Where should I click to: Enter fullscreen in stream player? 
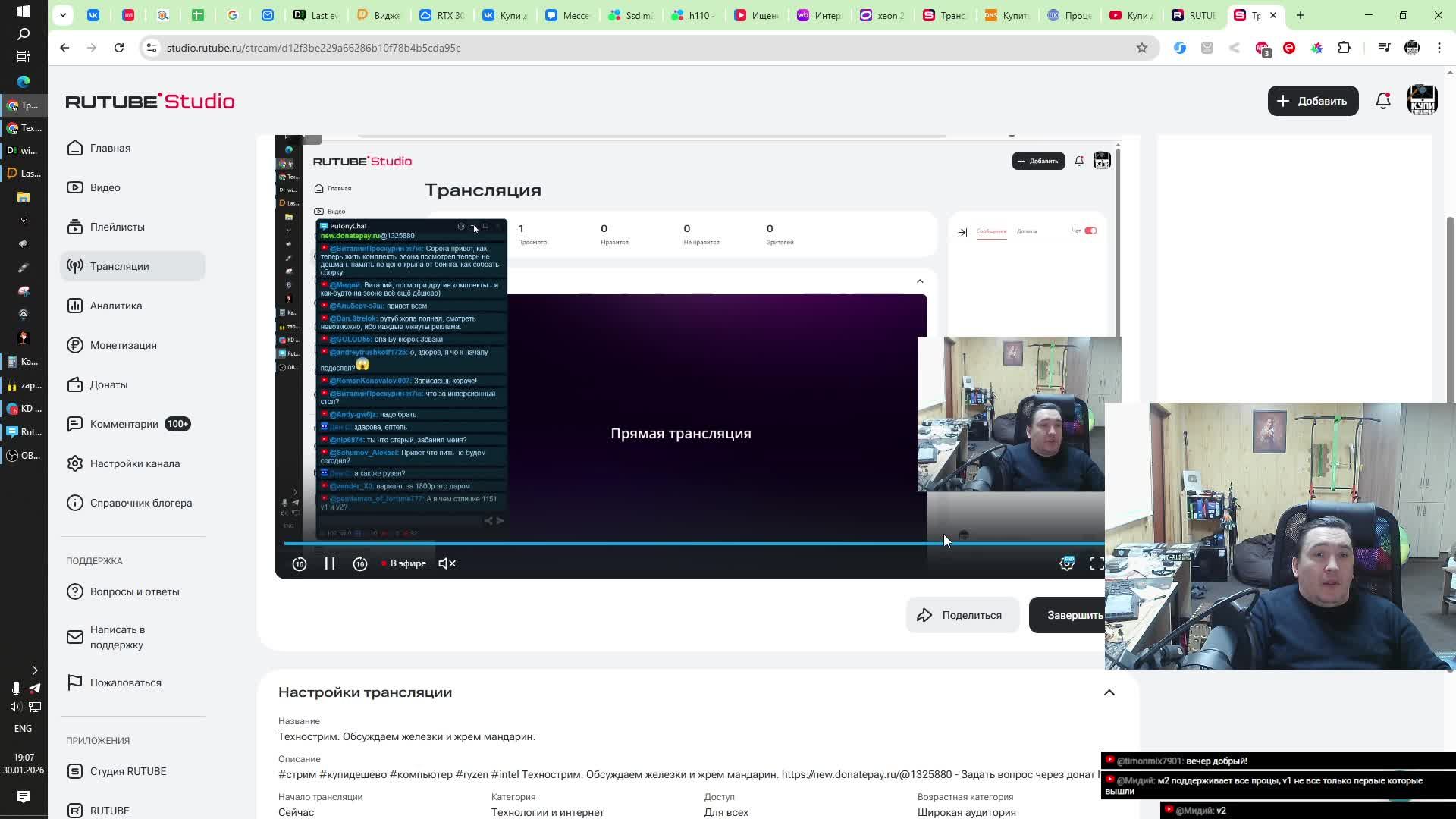pyautogui.click(x=1097, y=563)
